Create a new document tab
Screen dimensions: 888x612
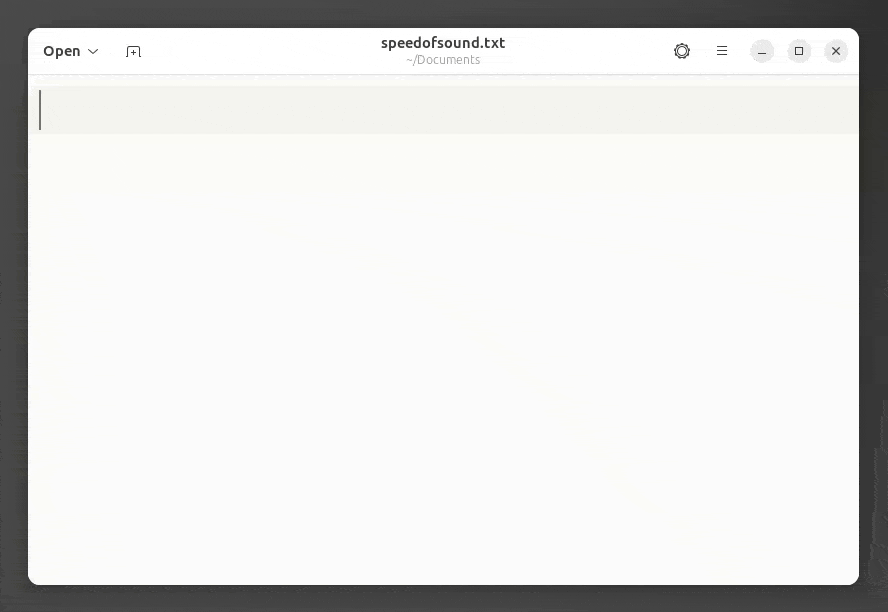point(133,52)
